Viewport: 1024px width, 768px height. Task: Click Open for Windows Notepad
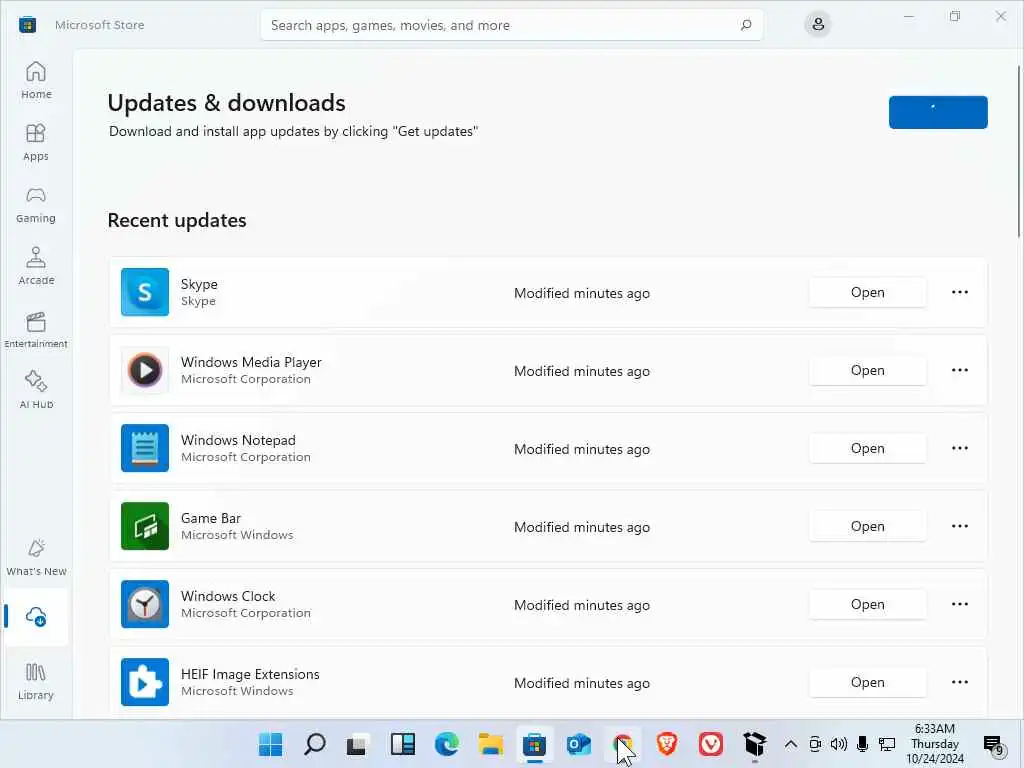point(867,448)
